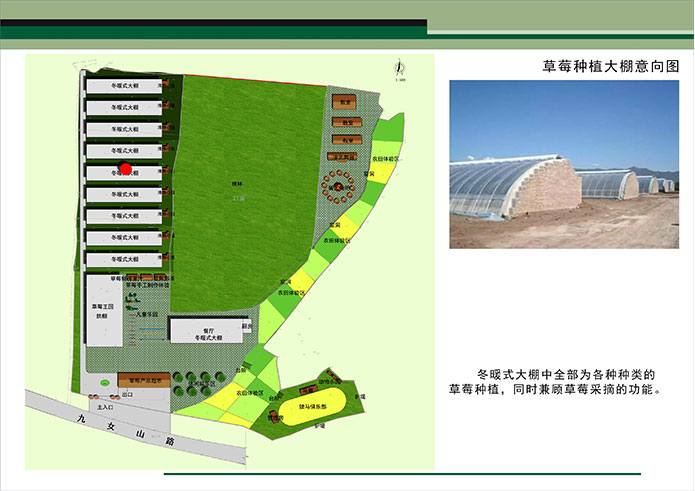Click the yellow oval riding club track
Viewport: 695px width, 491px height.
(x=312, y=406)
